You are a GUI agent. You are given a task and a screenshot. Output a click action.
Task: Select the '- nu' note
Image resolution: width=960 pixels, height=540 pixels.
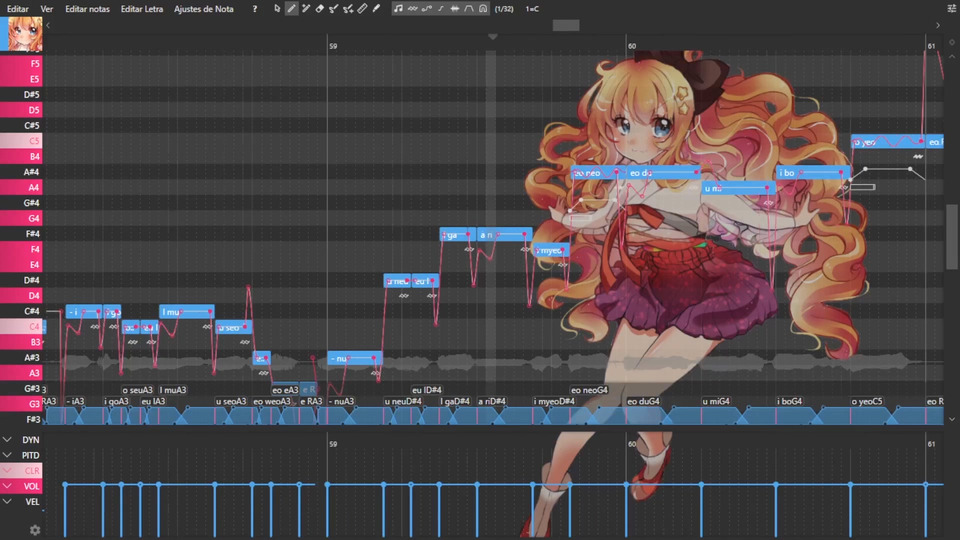[354, 358]
